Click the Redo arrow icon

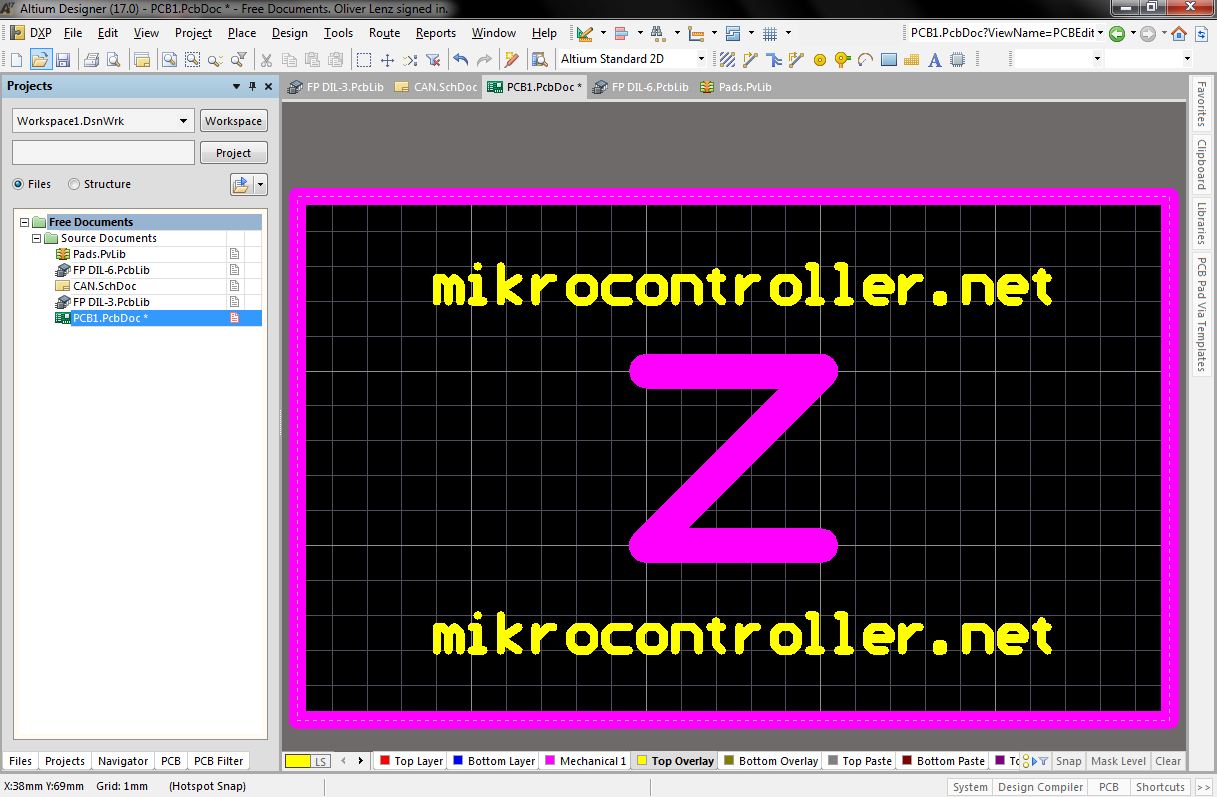(x=484, y=60)
